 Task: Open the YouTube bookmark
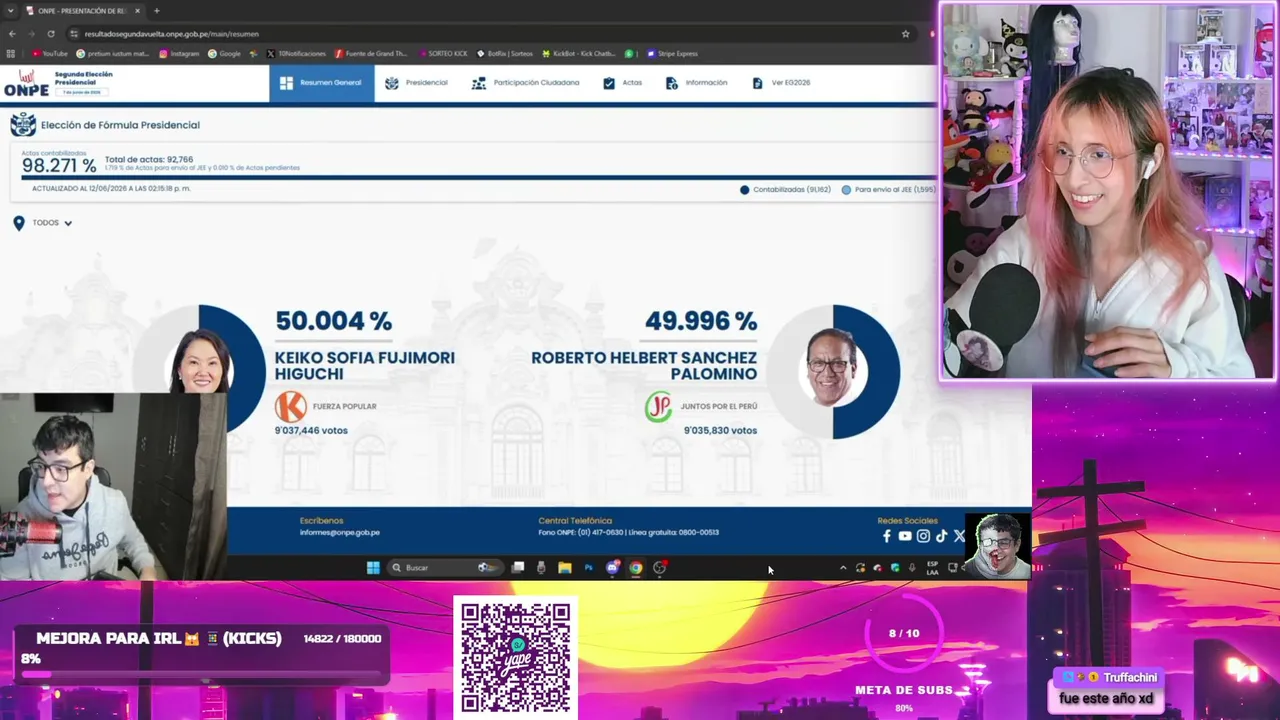tap(50, 54)
